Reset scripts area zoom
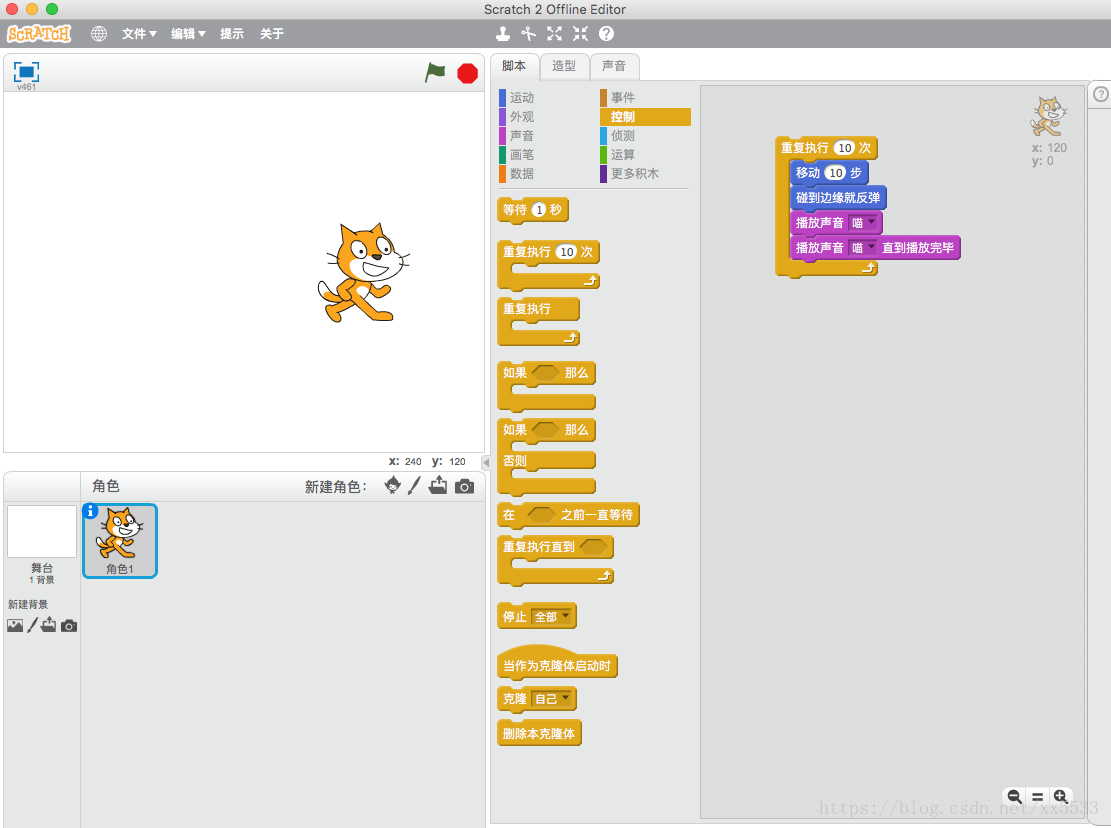The image size is (1111, 828). [1037, 796]
